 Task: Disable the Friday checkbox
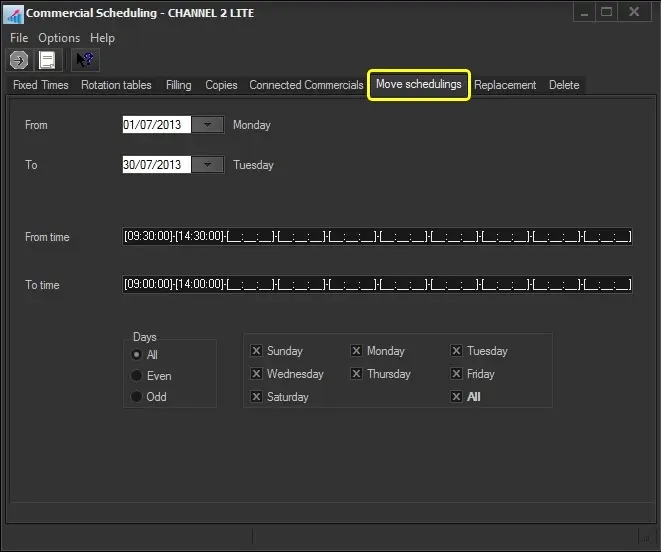coord(456,374)
